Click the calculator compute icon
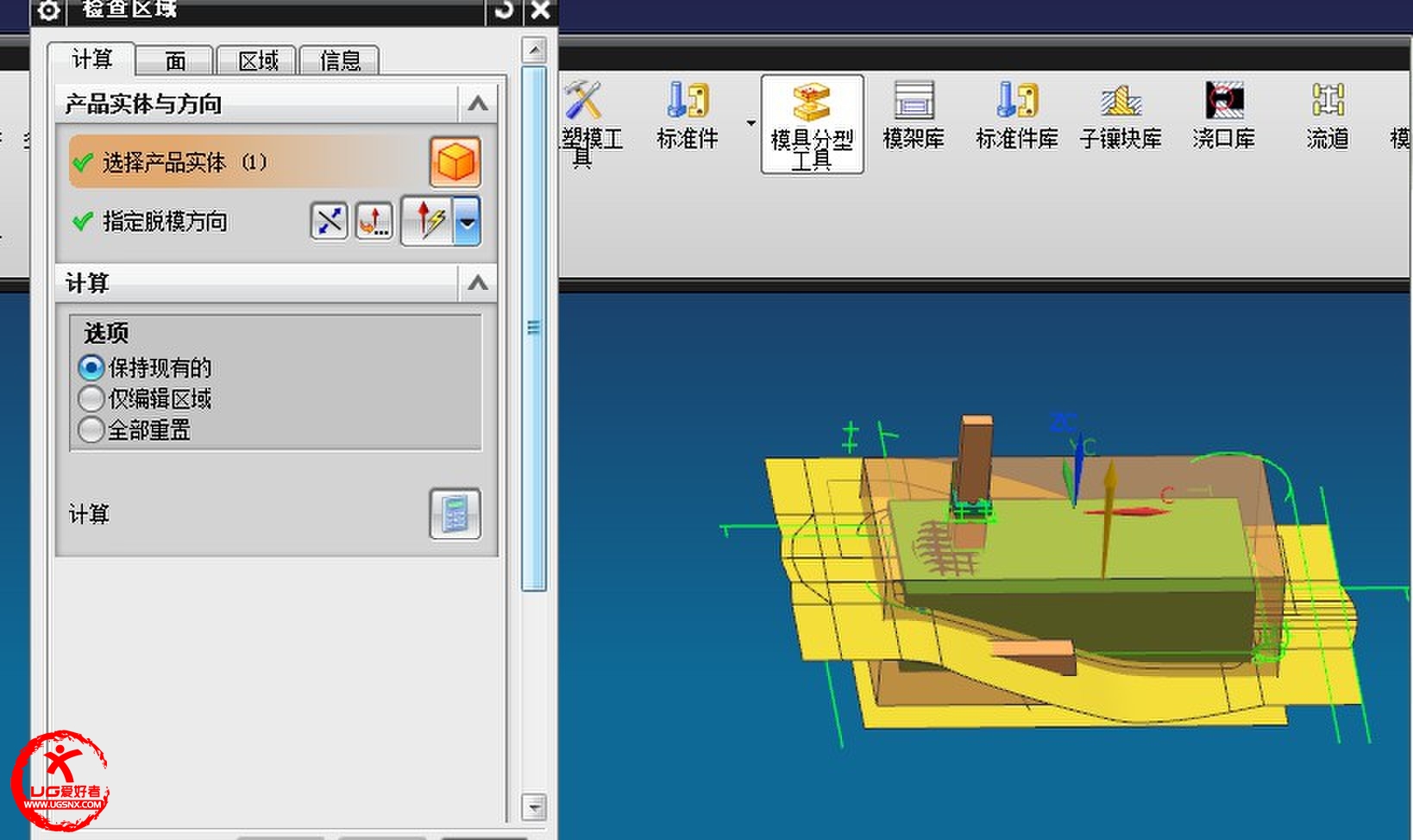1413x840 pixels. [455, 514]
